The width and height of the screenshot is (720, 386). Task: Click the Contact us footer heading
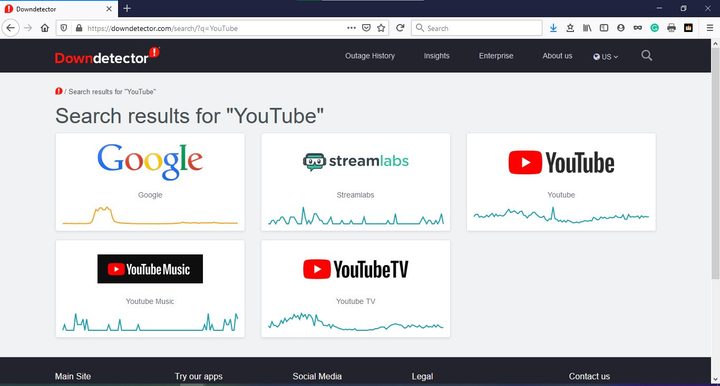[x=589, y=376]
